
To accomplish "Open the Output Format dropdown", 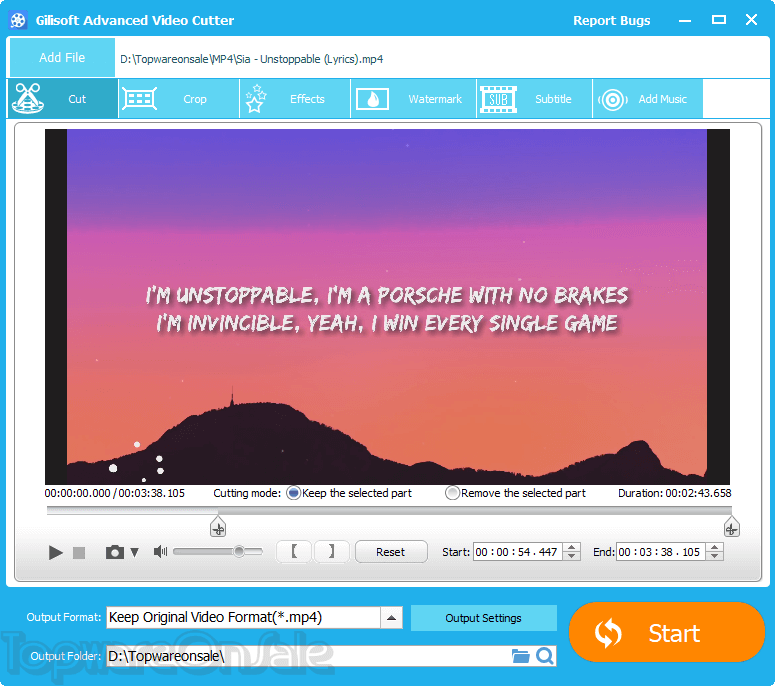I will click(x=255, y=618).
